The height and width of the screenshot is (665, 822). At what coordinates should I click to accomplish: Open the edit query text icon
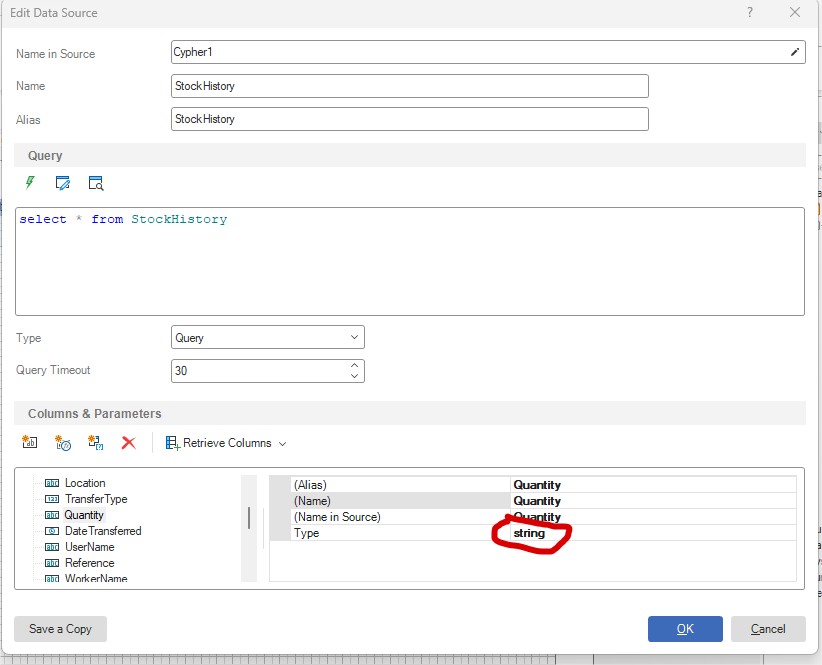click(63, 183)
